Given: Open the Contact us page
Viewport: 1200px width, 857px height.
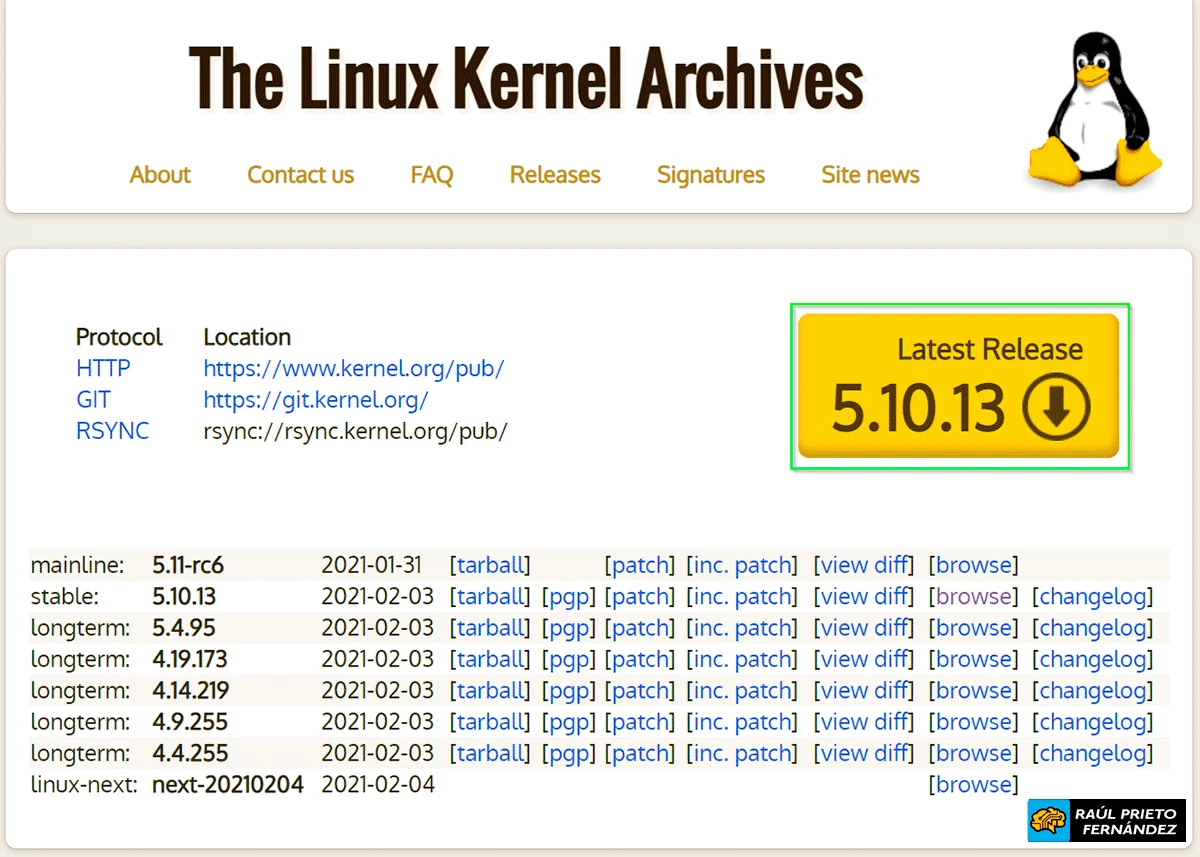Looking at the screenshot, I should [300, 175].
